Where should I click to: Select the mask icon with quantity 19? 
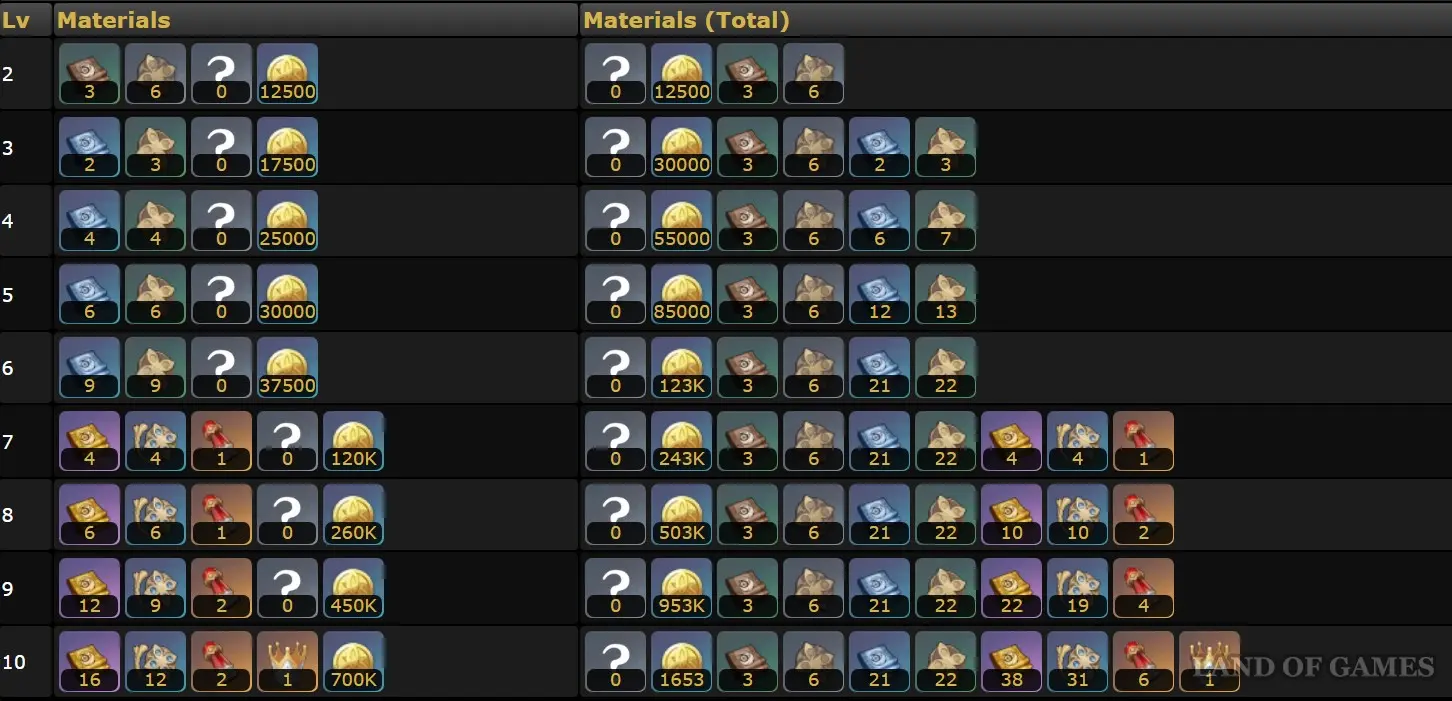1078,588
